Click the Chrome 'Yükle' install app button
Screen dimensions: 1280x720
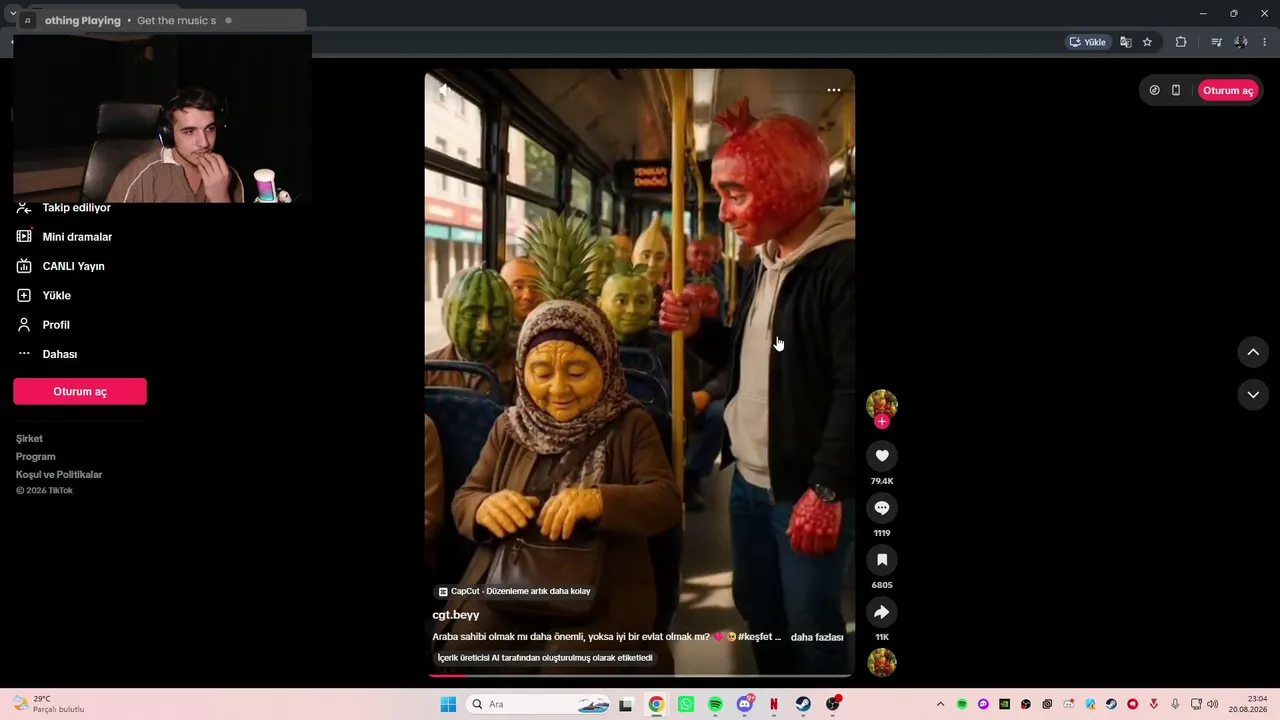[1088, 42]
